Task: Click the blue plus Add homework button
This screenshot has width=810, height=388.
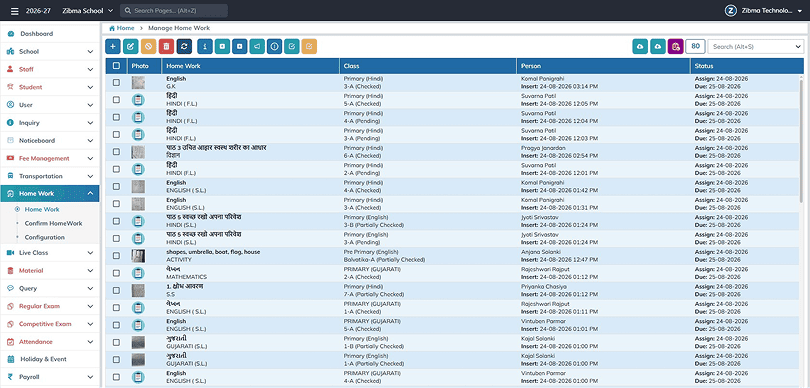Action: [x=113, y=46]
